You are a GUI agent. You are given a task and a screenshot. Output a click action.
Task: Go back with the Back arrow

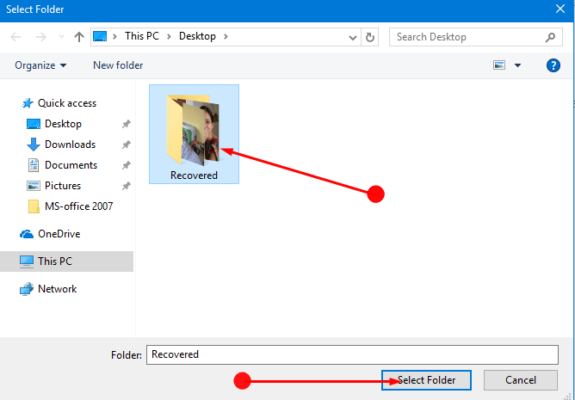(x=16, y=37)
